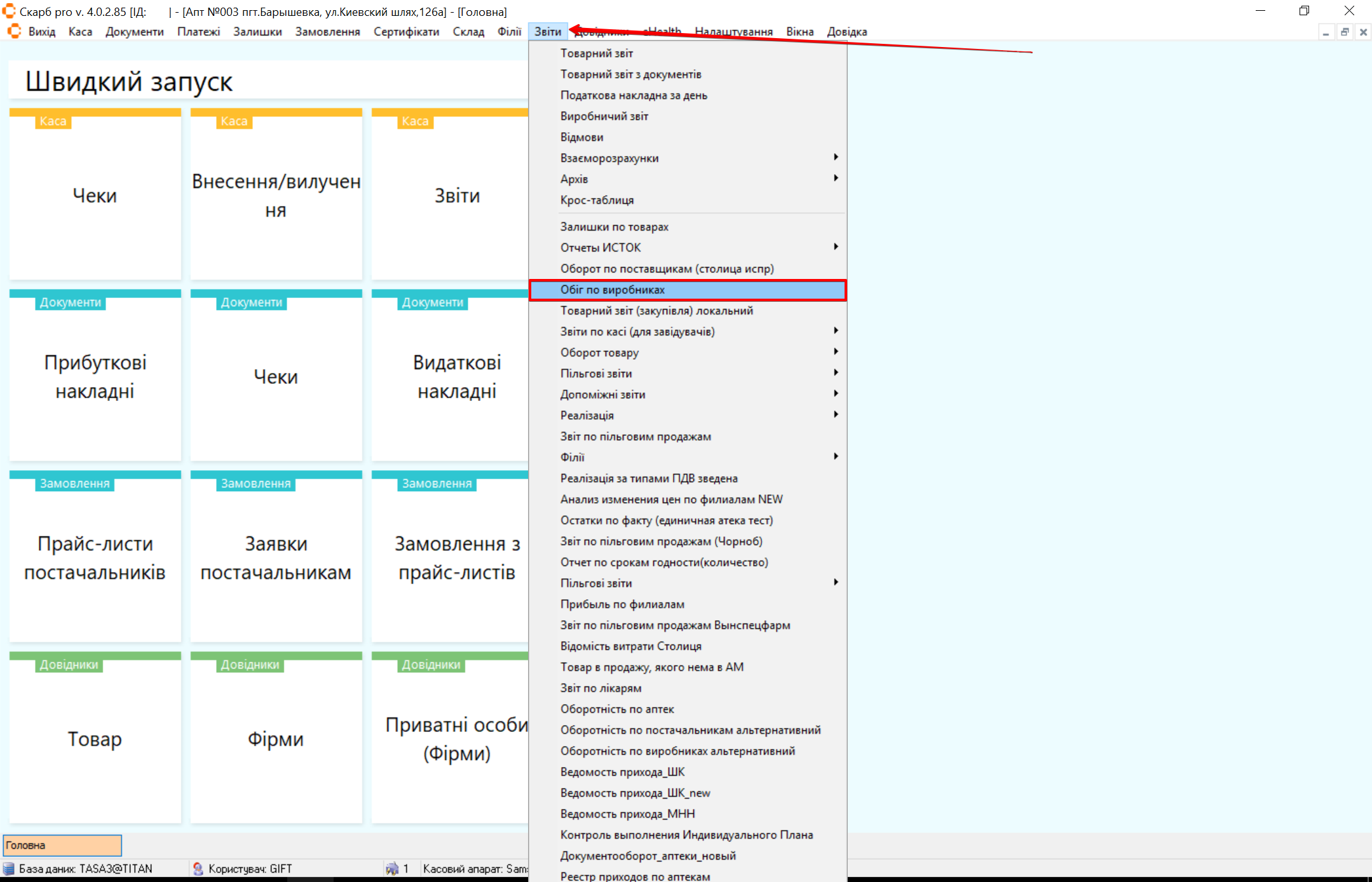Click the orange Вихід icon in menu bar
The height and width of the screenshot is (882, 1372).
click(14, 31)
